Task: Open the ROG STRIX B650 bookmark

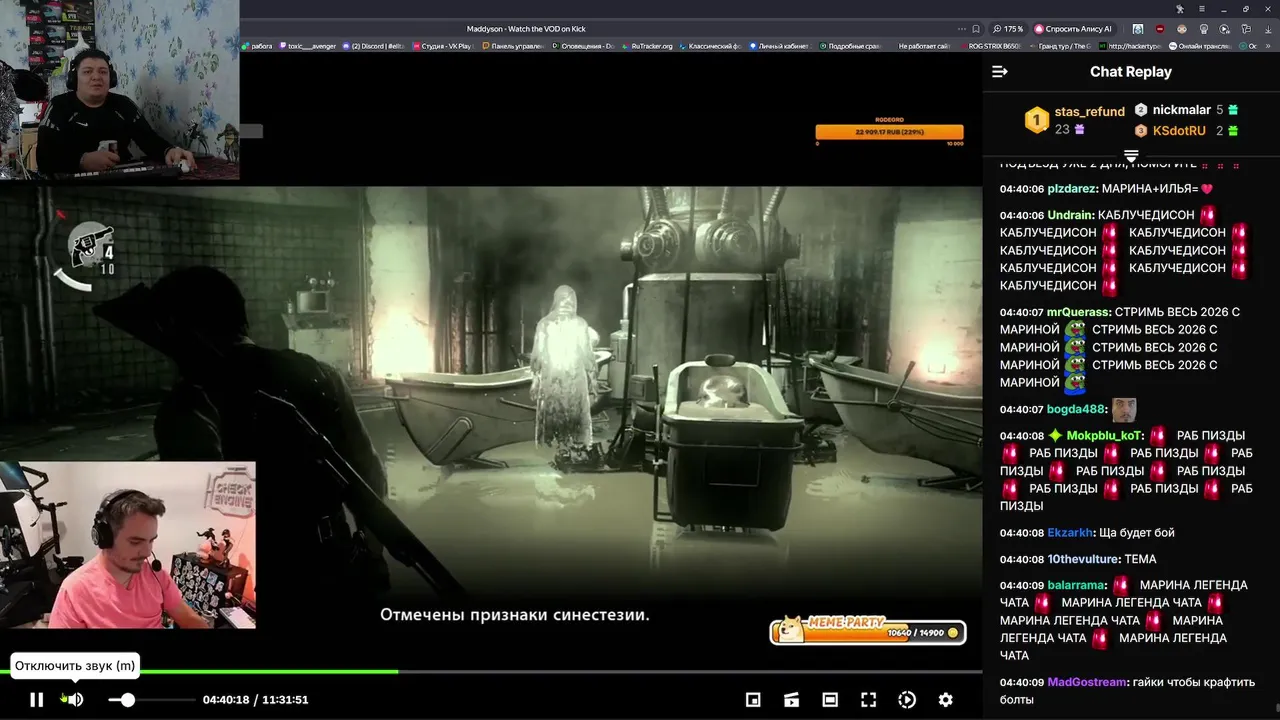Action: pos(991,46)
